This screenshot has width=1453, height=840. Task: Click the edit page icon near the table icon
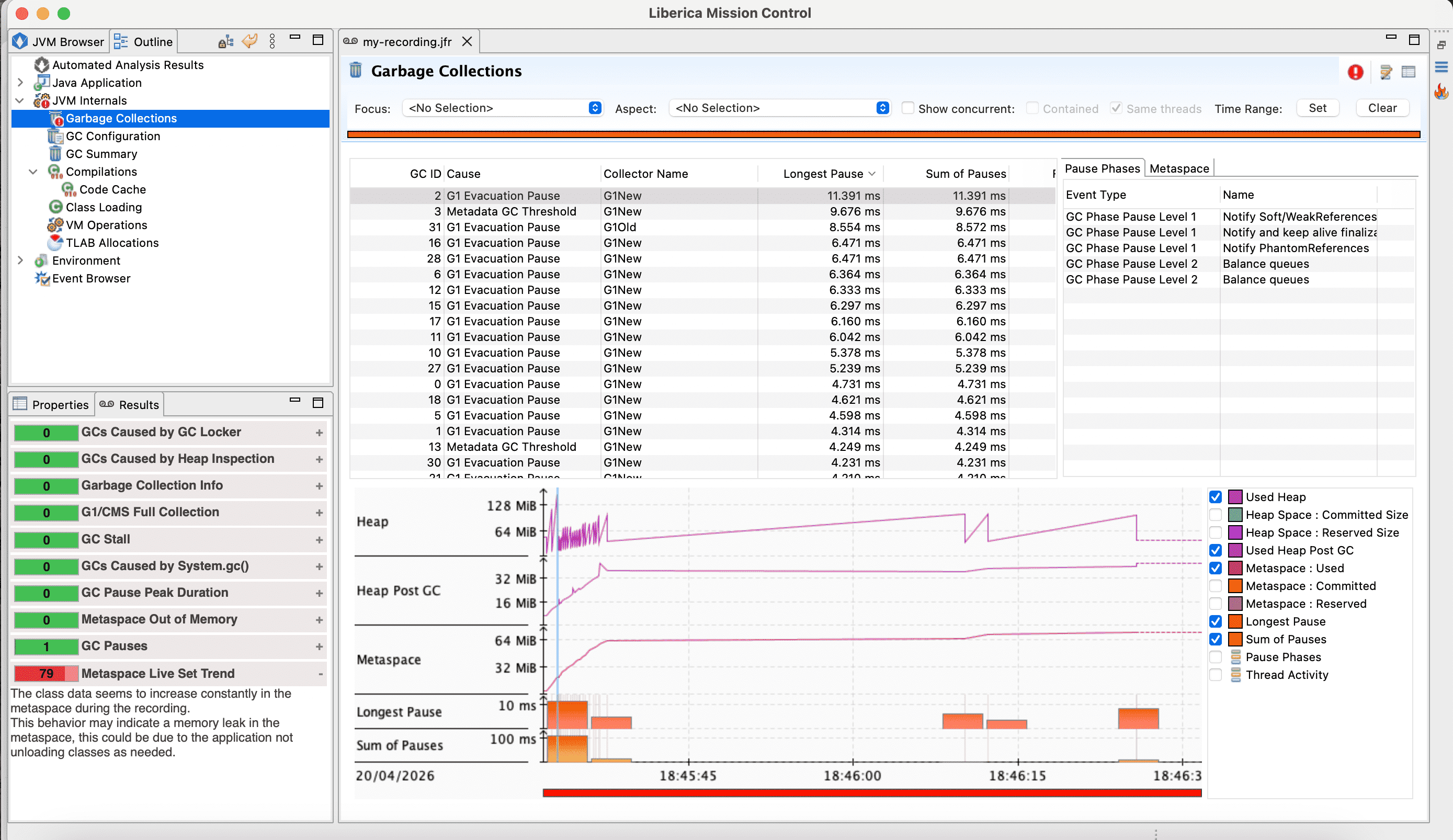point(1386,72)
